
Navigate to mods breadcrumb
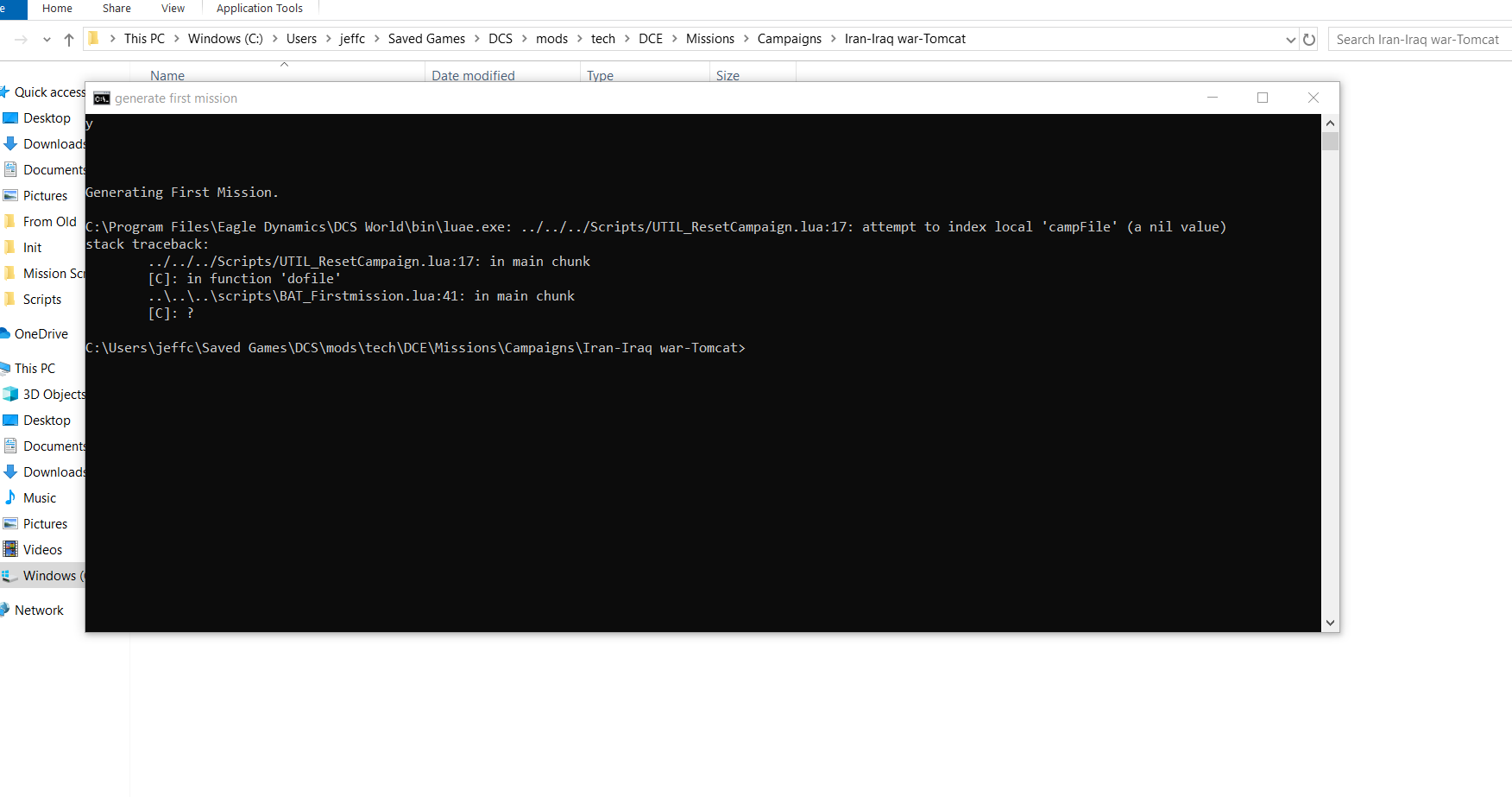click(x=551, y=39)
